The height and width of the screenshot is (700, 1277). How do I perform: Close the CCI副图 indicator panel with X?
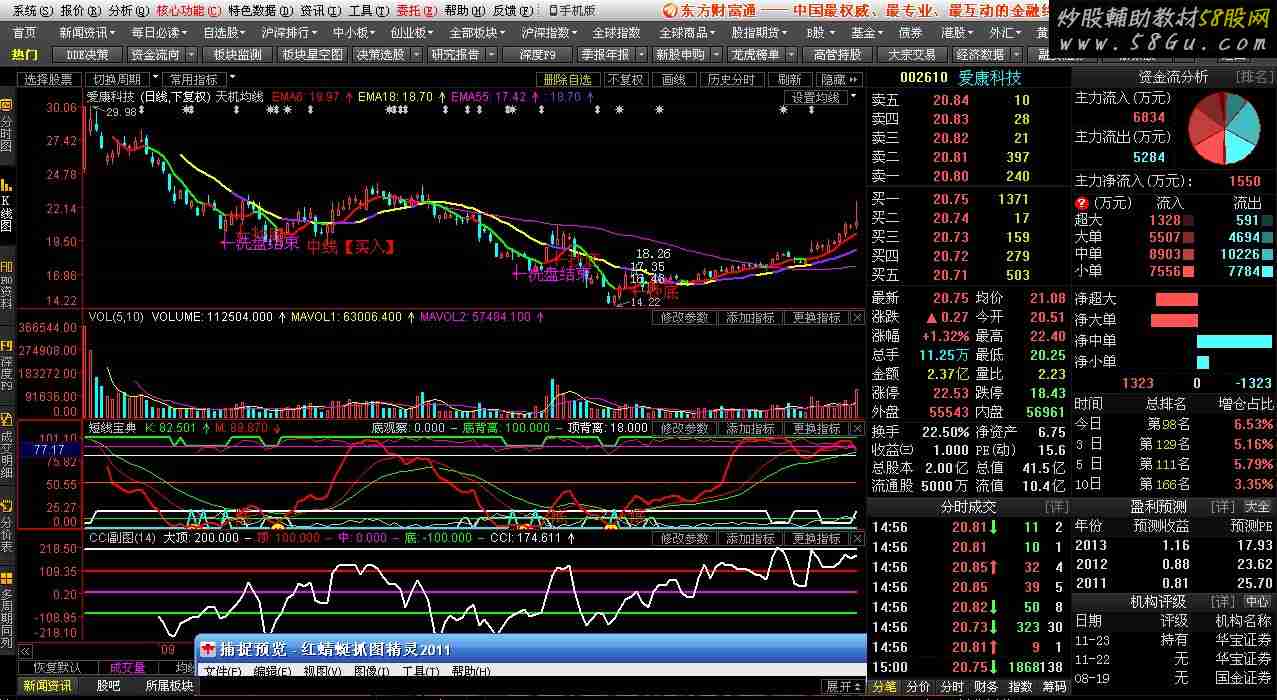[x=857, y=538]
